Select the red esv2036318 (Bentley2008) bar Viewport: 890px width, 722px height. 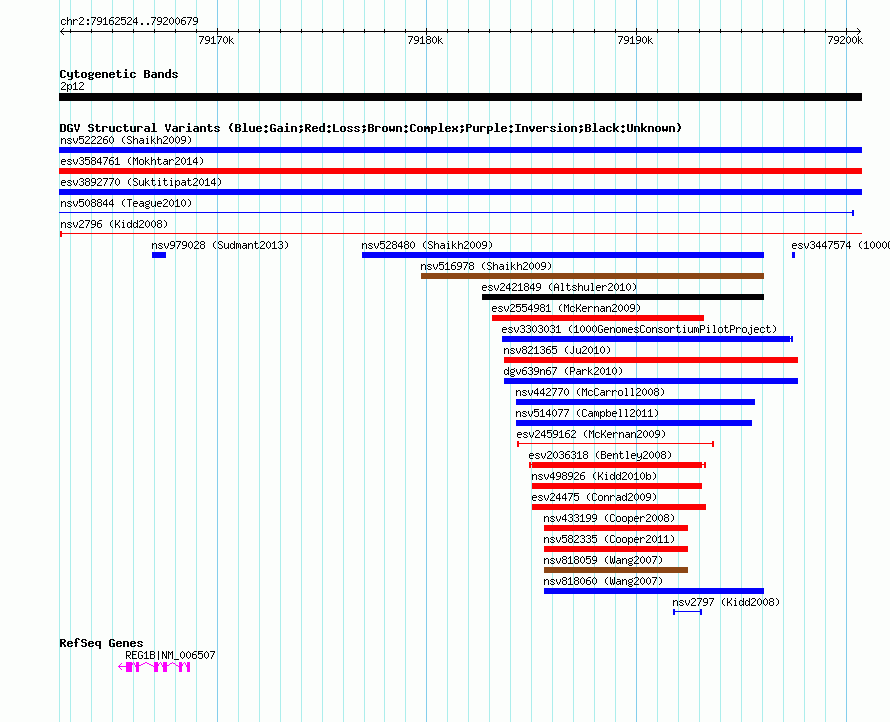[x=618, y=465]
